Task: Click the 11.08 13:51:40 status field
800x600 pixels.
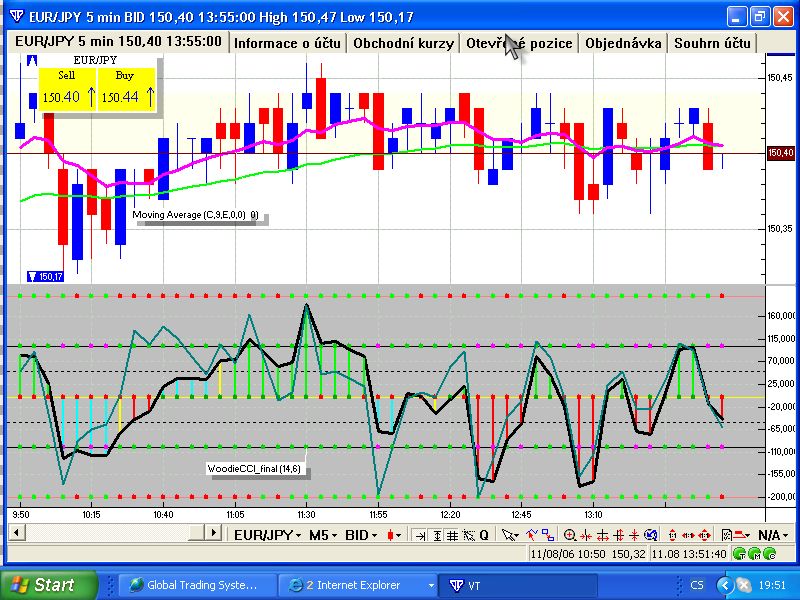Action: pos(689,554)
